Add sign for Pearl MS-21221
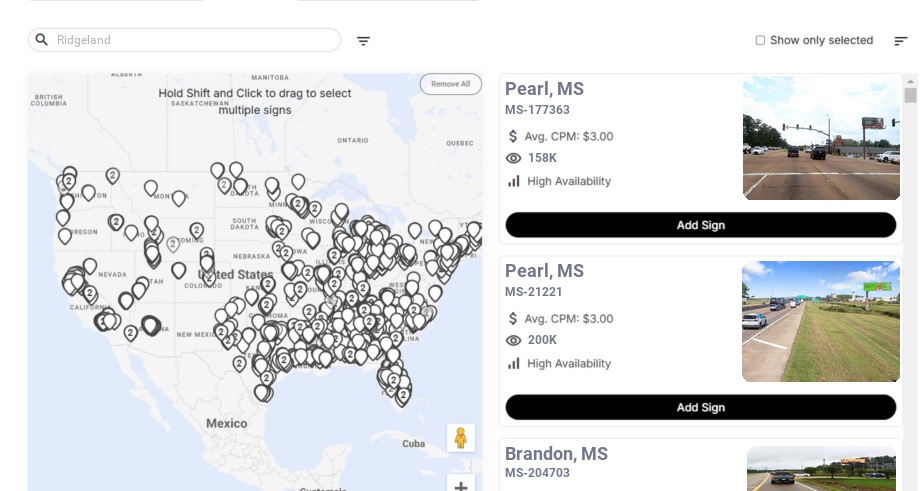Image resolution: width=920 pixels, height=491 pixels. point(700,407)
